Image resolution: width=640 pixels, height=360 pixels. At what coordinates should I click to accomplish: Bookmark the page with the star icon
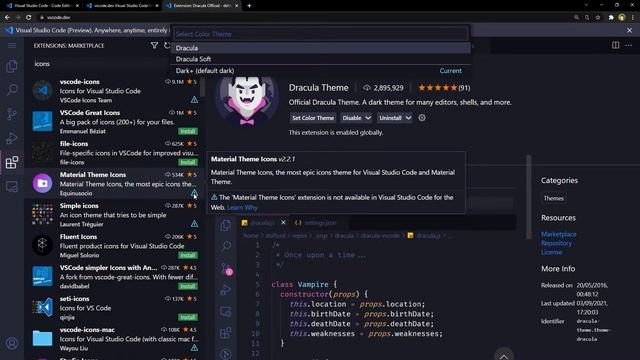pyautogui.click(x=598, y=17)
